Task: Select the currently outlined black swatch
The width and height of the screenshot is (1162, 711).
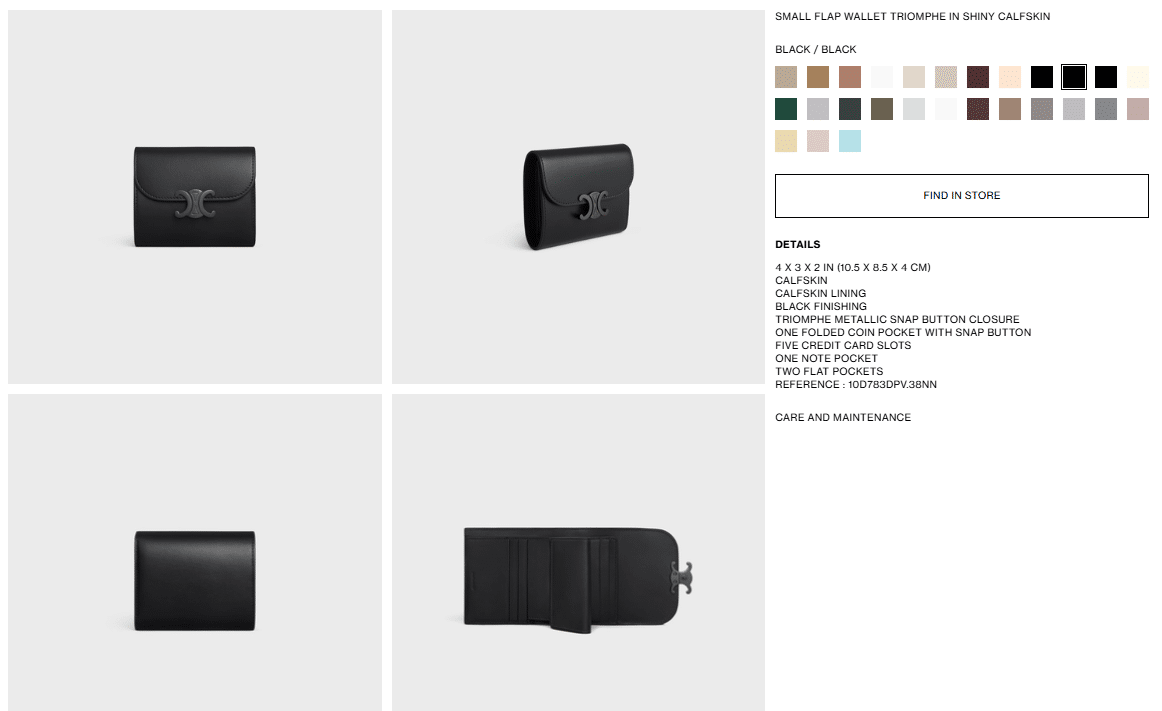Action: coord(1073,77)
